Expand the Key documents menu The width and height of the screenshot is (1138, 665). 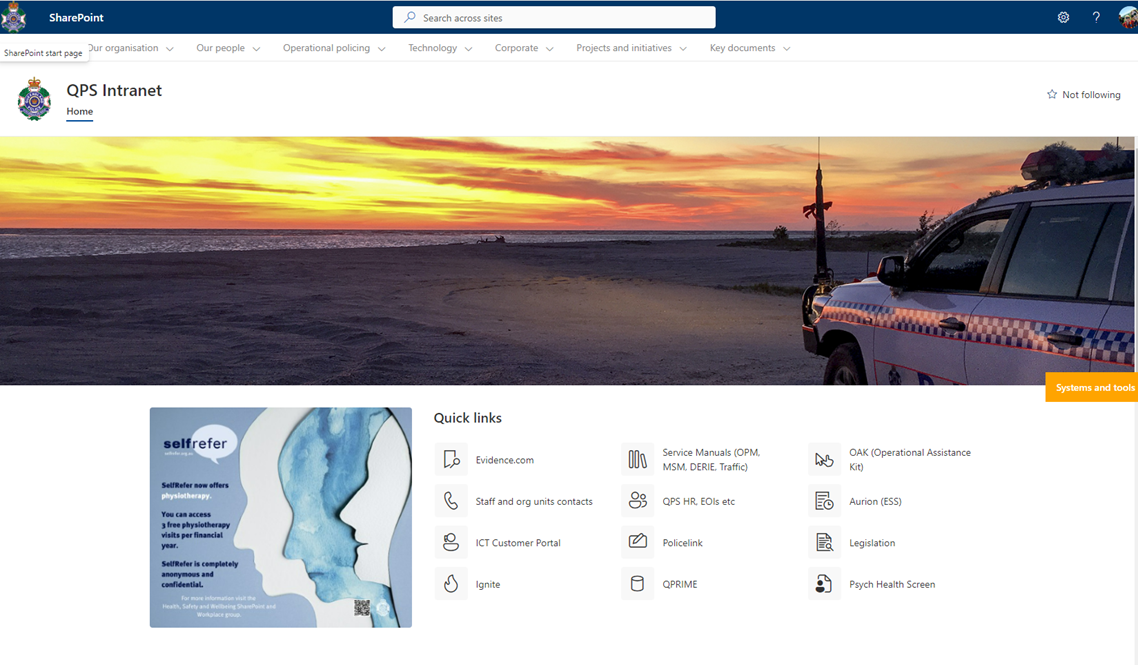click(x=742, y=47)
